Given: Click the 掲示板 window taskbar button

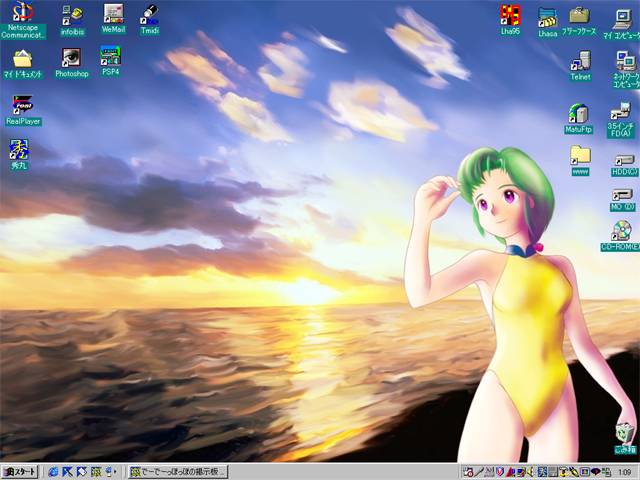Looking at the screenshot, I should pyautogui.click(x=178, y=471).
